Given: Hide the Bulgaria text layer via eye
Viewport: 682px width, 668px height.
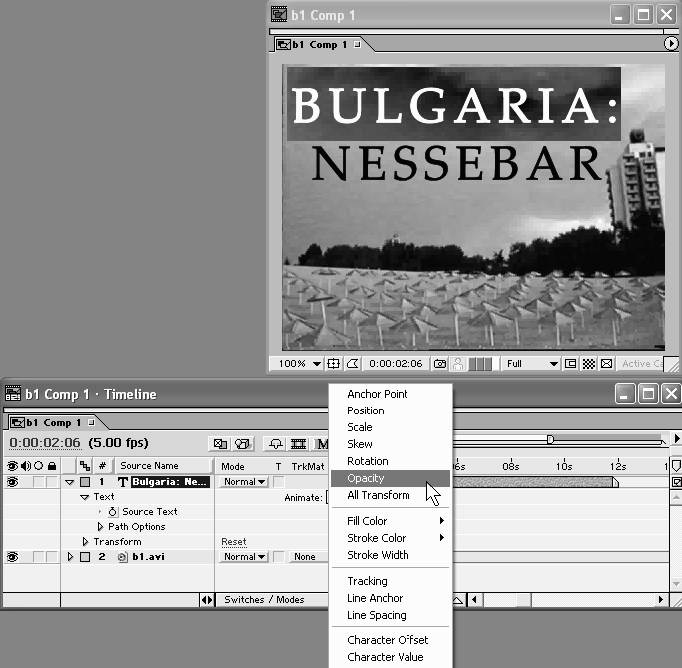Looking at the screenshot, I should point(14,482).
